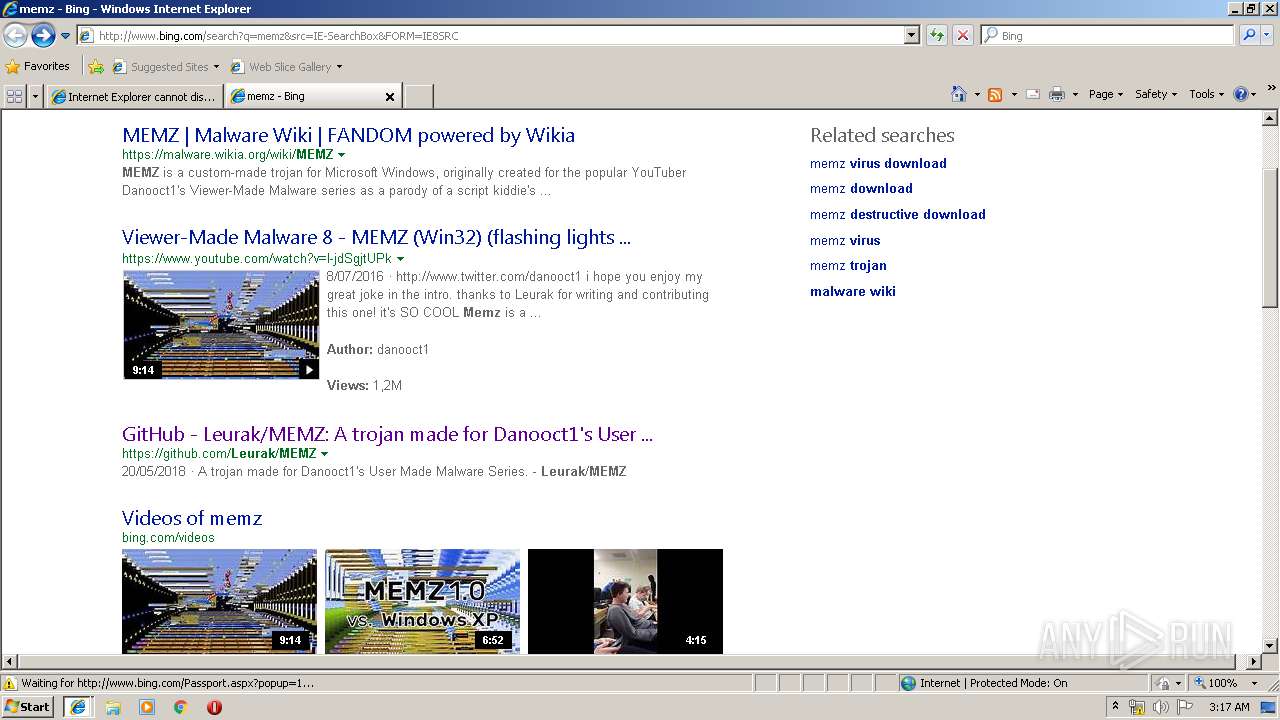
Task: Expand the github.com Leurak/MEMZ URL caret
Action: tap(324, 453)
